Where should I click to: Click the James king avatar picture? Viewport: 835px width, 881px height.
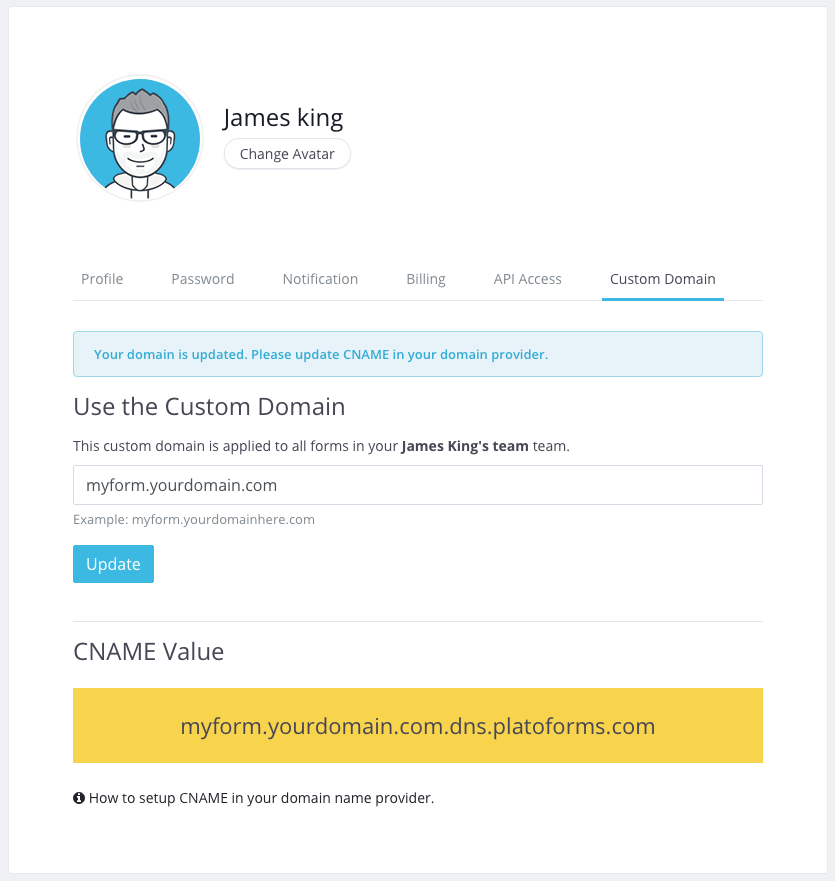[140, 138]
